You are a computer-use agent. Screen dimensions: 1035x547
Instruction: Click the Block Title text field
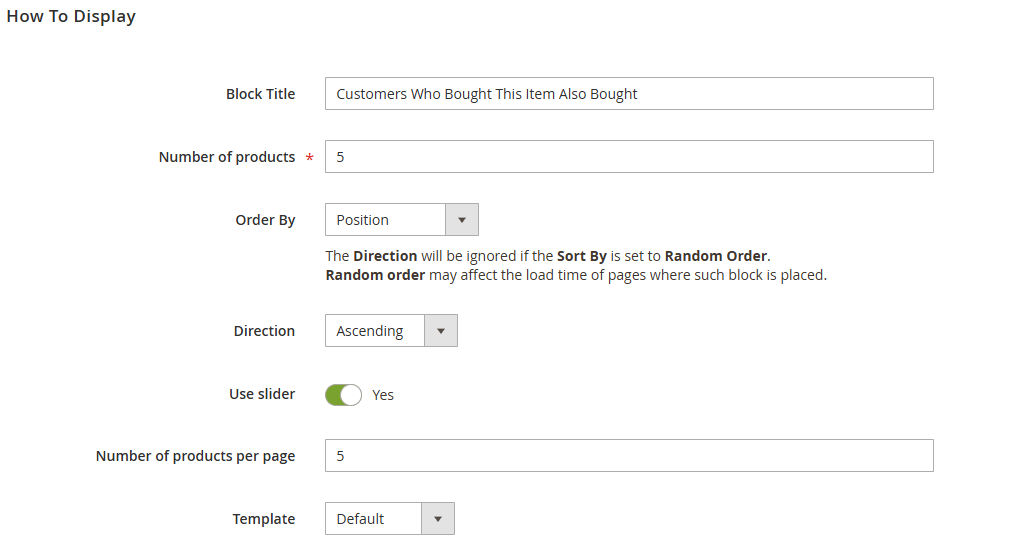(629, 94)
